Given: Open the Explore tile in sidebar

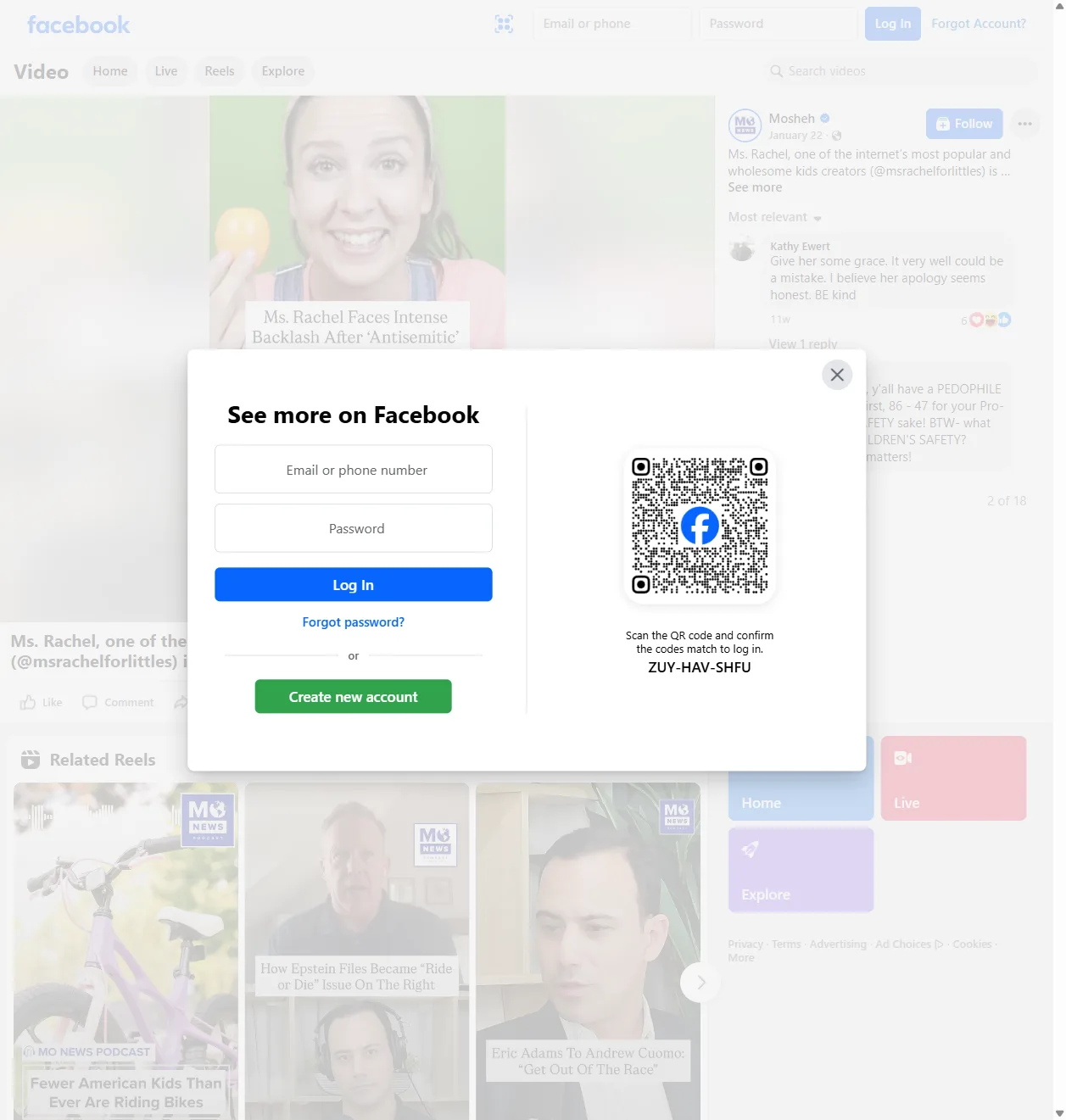Looking at the screenshot, I should tap(801, 870).
